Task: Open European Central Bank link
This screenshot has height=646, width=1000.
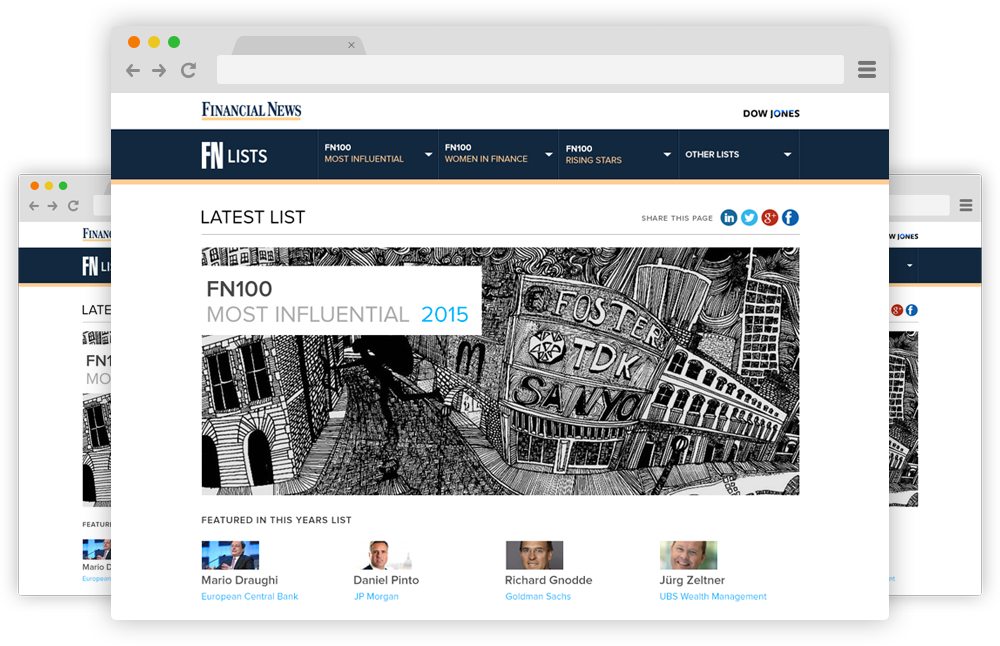Action: [x=250, y=596]
